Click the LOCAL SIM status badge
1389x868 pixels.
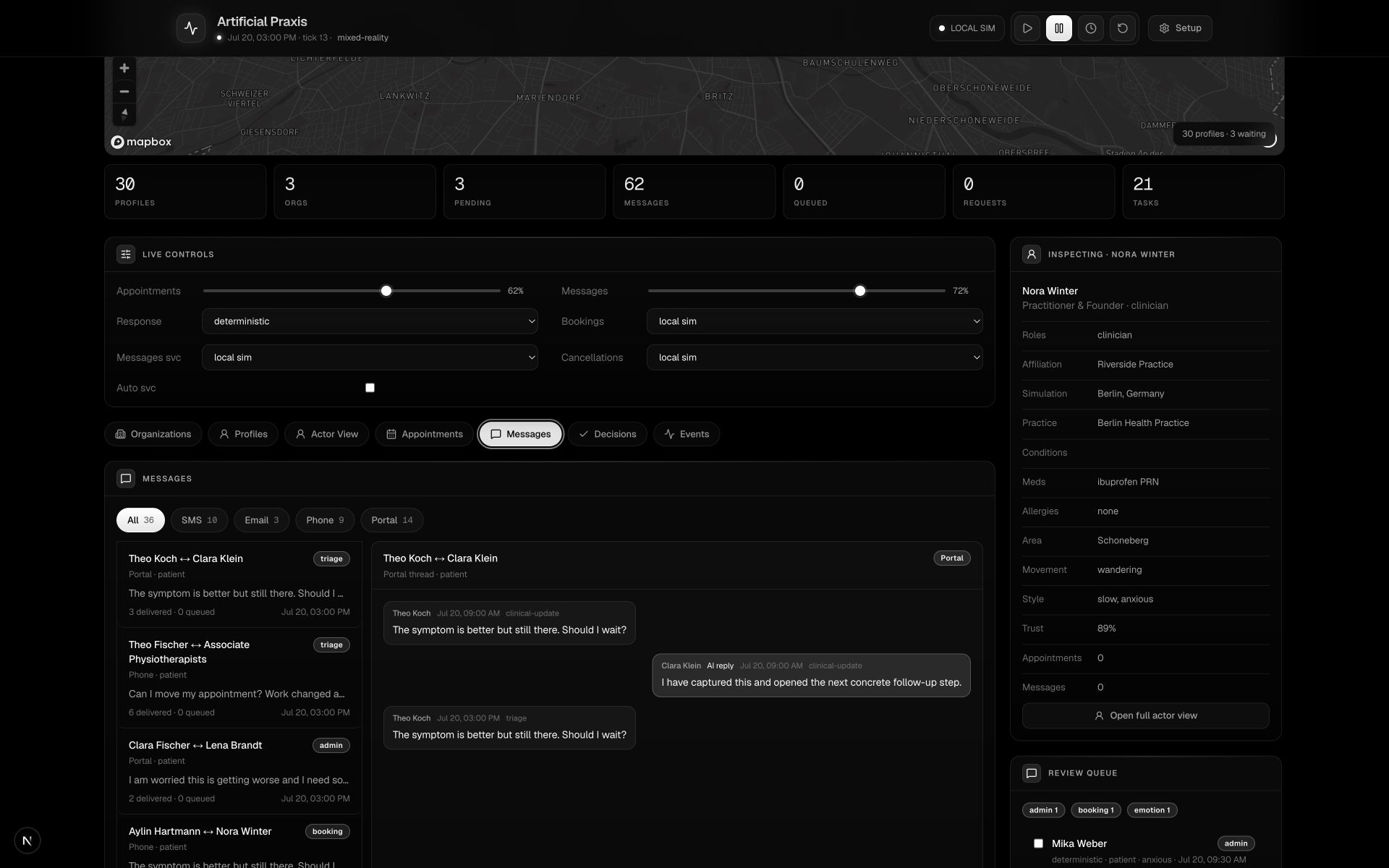click(x=967, y=28)
